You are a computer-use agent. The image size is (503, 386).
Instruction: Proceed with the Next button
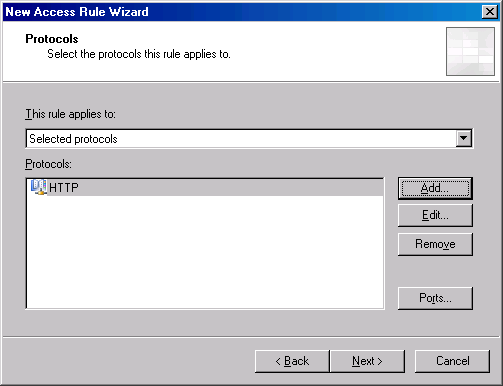tap(367, 361)
